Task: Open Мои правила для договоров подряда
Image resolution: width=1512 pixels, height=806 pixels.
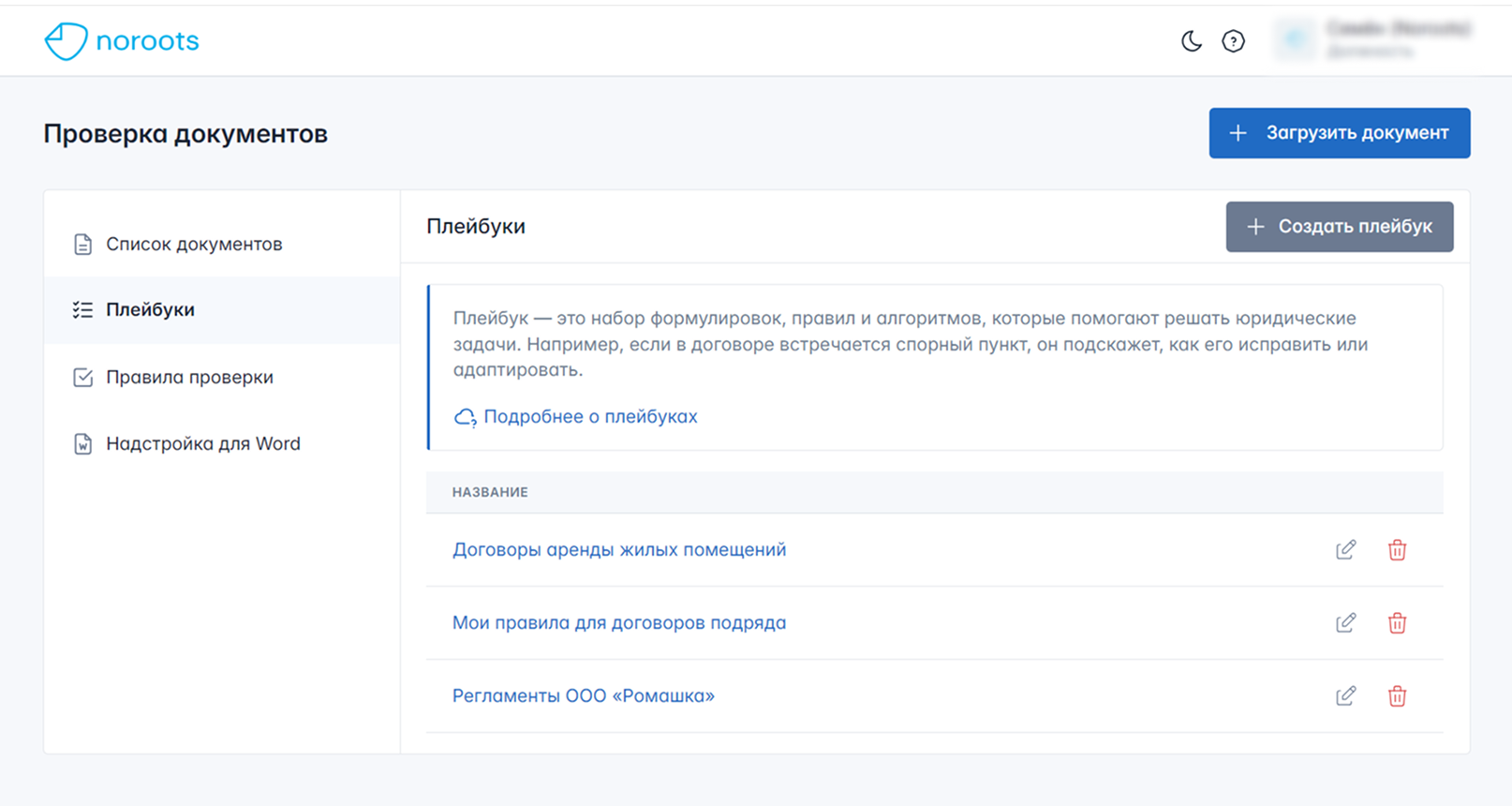Action: (x=619, y=622)
